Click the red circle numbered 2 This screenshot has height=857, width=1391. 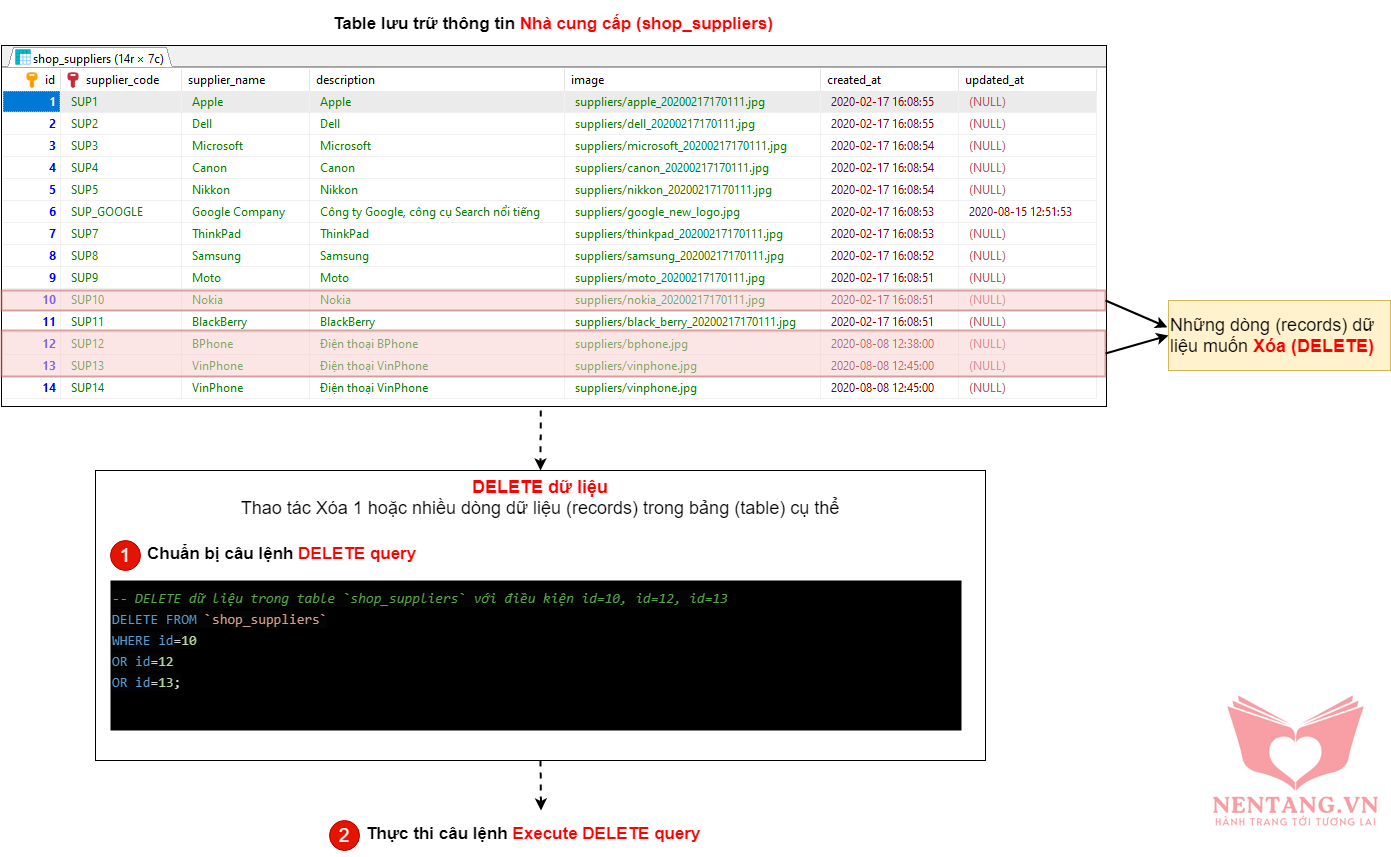343,835
